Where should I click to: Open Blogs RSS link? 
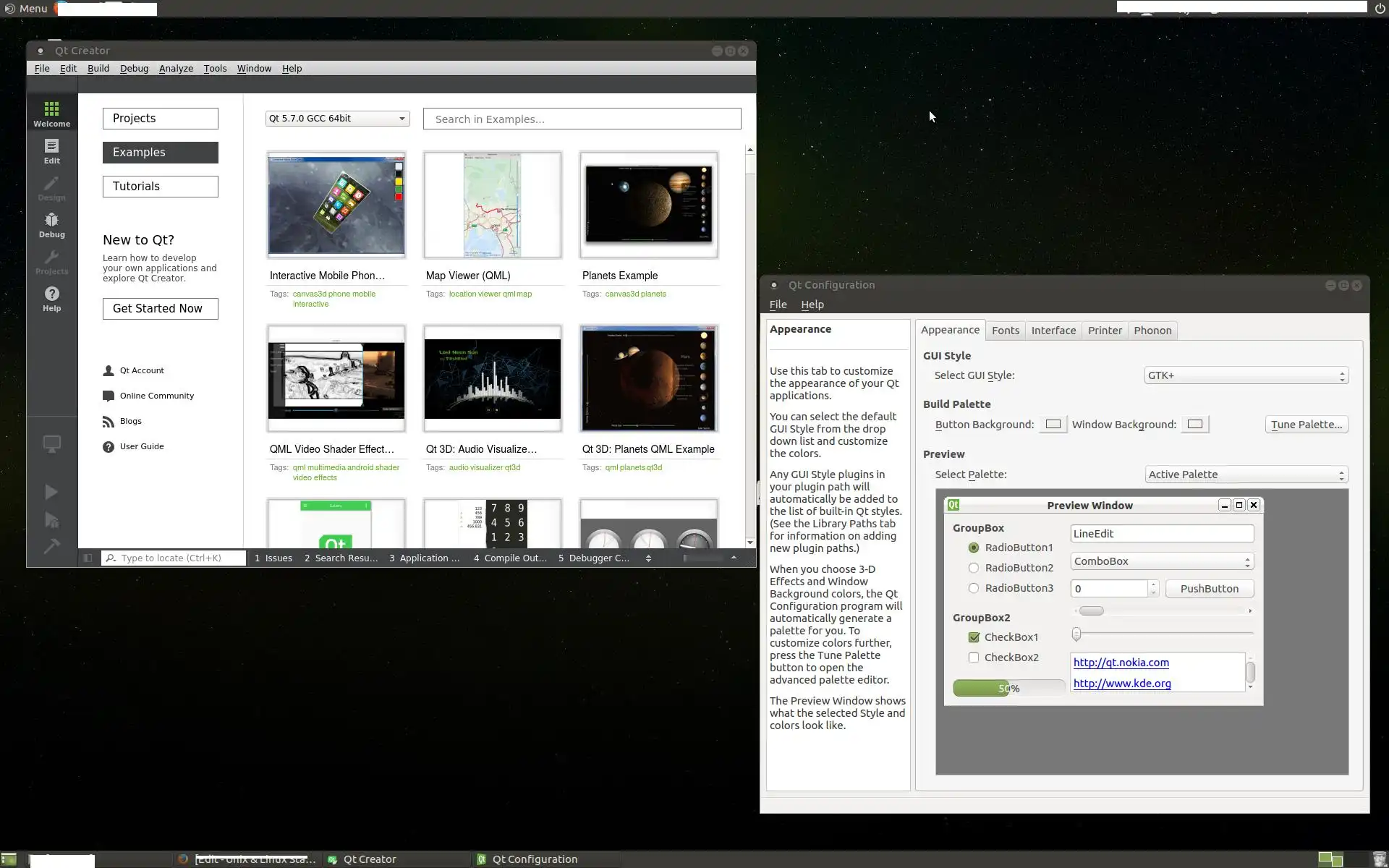[x=130, y=421]
